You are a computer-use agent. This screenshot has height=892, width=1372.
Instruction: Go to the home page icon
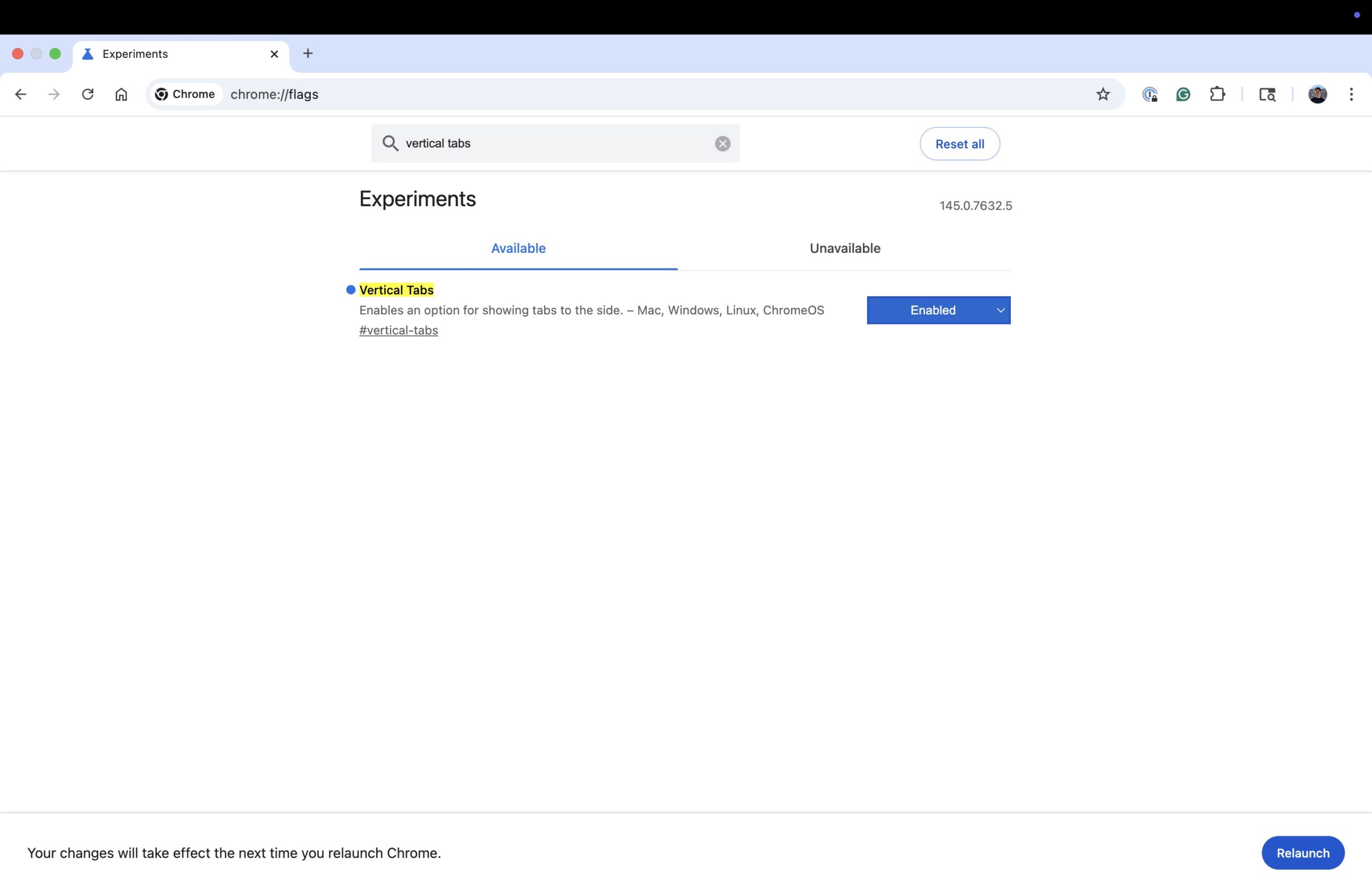click(121, 94)
